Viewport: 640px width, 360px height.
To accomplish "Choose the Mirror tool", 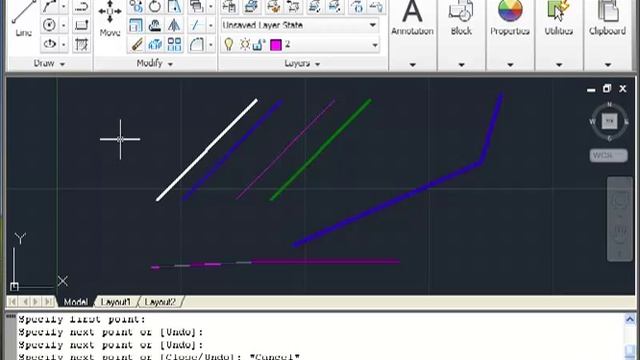I will pyautogui.click(x=175, y=25).
